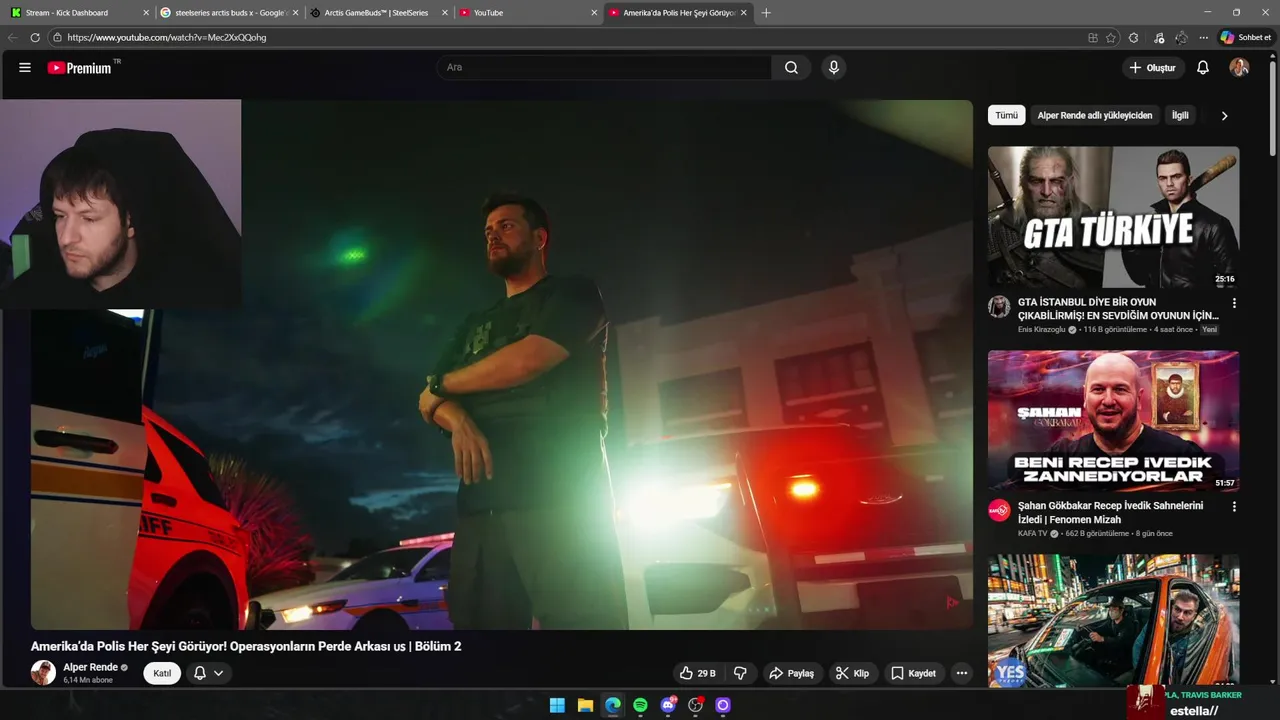The image size is (1280, 720).
Task: Open Şahan Gökbakar Recep İvedik video title
Action: (x=1110, y=512)
